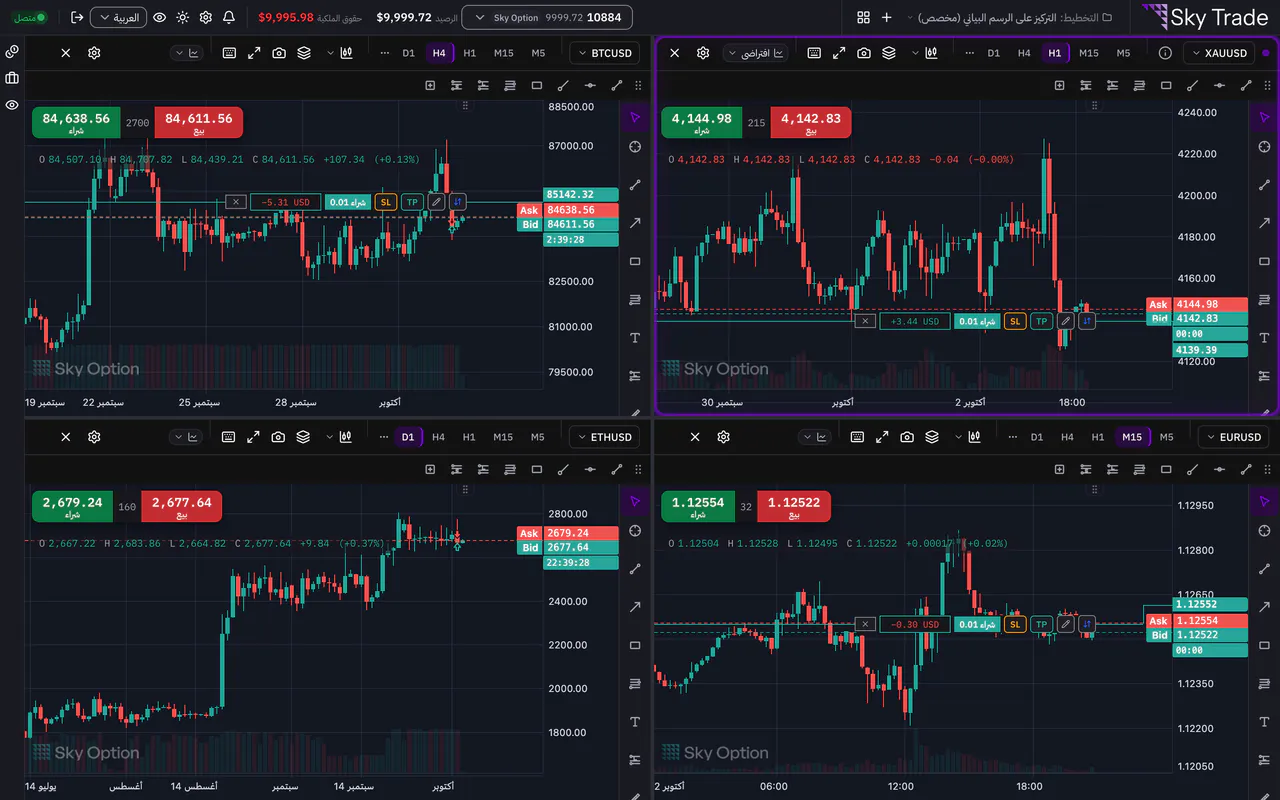1280x800 pixels.
Task: Select the crosshair tool on the BTCUSD chart
Action: tap(635, 148)
